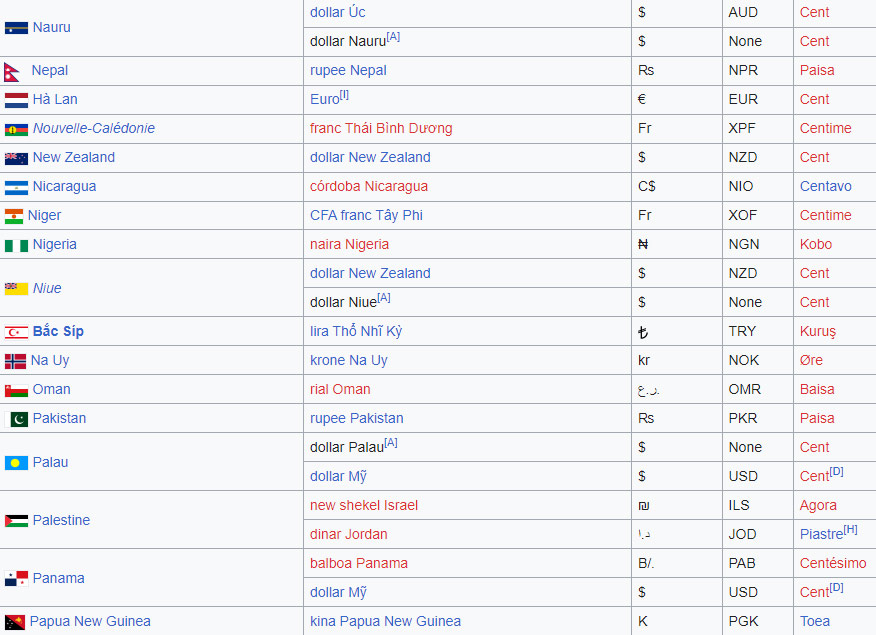Click the New Zealand flag icon
Screen dimensions: 876x635
click(16, 158)
